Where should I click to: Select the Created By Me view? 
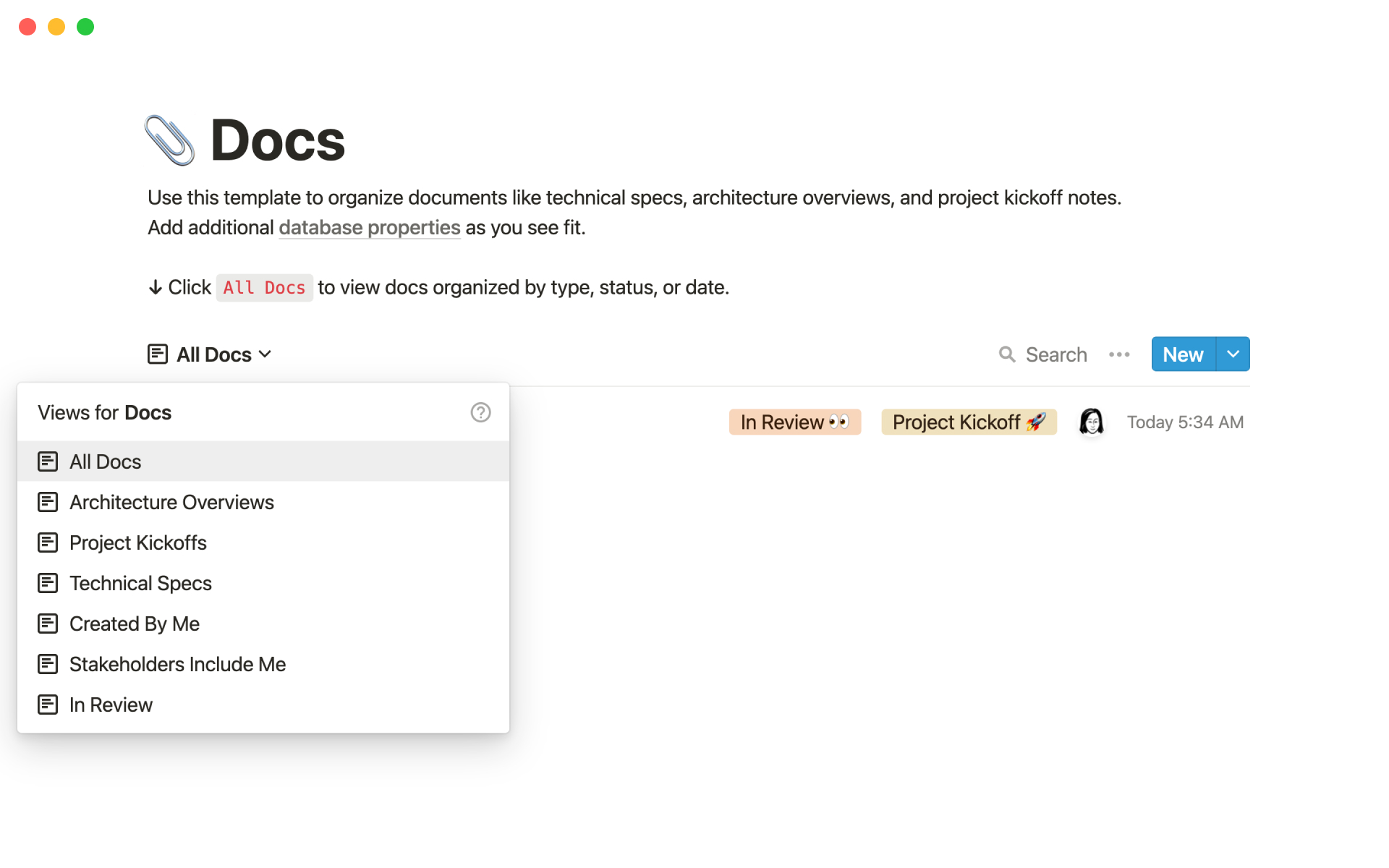(x=134, y=623)
